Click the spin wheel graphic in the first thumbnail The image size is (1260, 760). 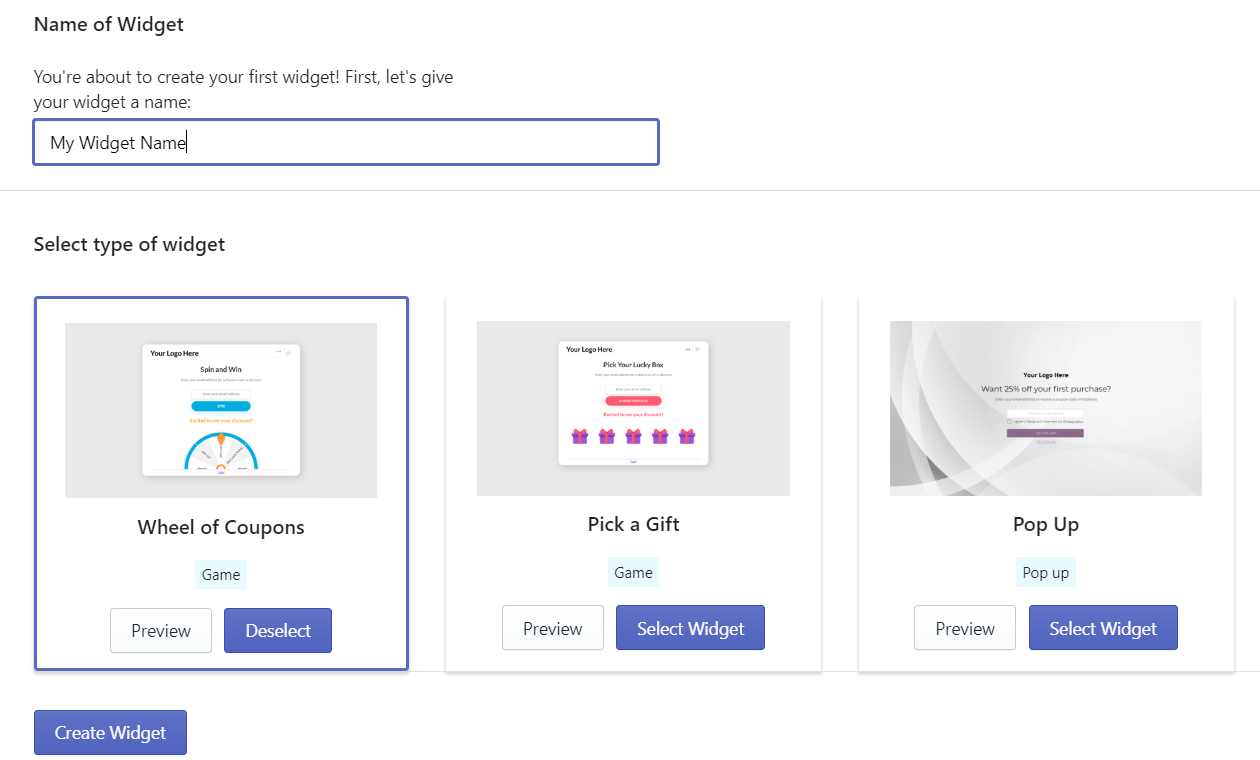tap(221, 452)
